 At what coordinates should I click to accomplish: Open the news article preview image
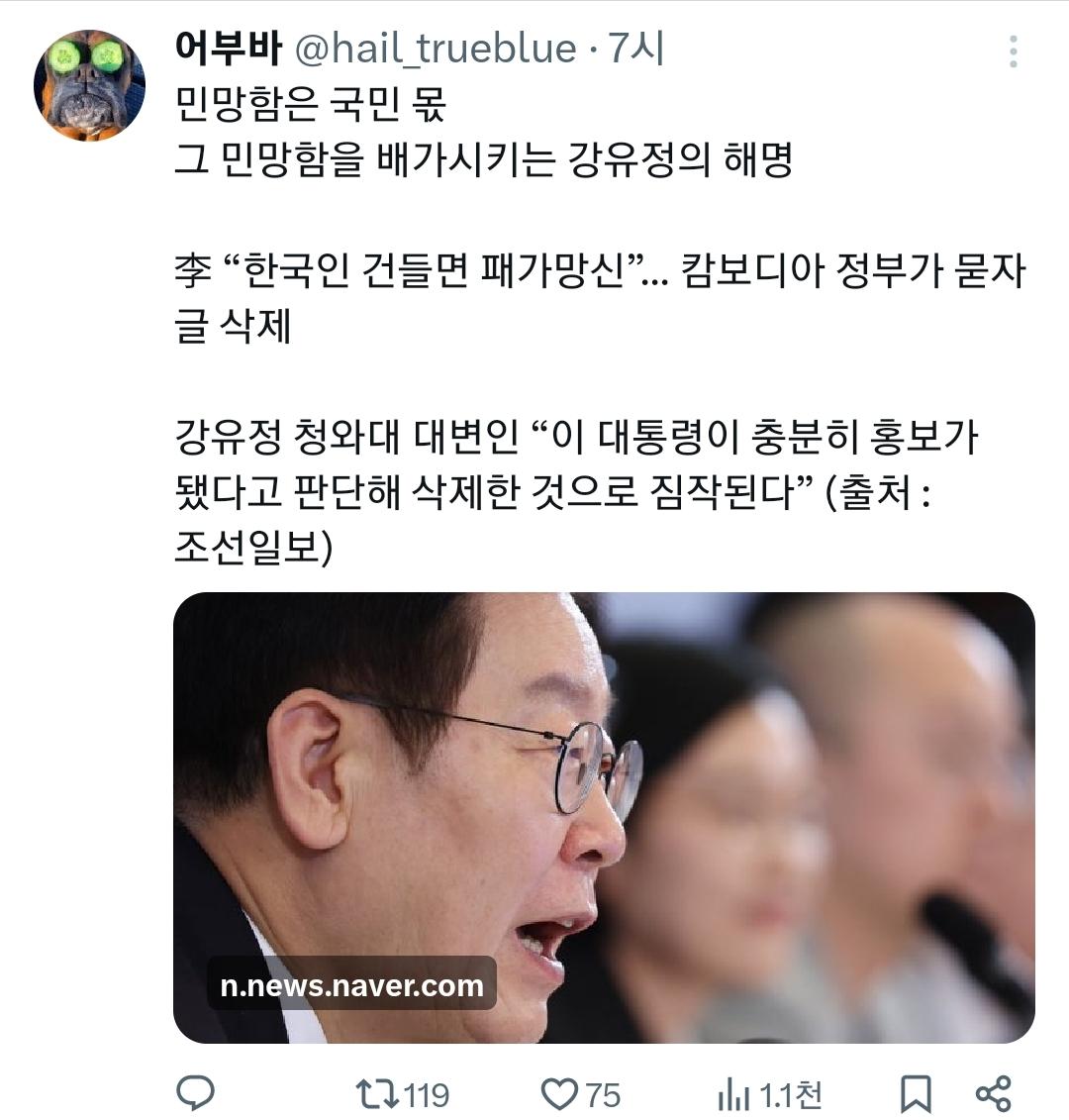(604, 817)
